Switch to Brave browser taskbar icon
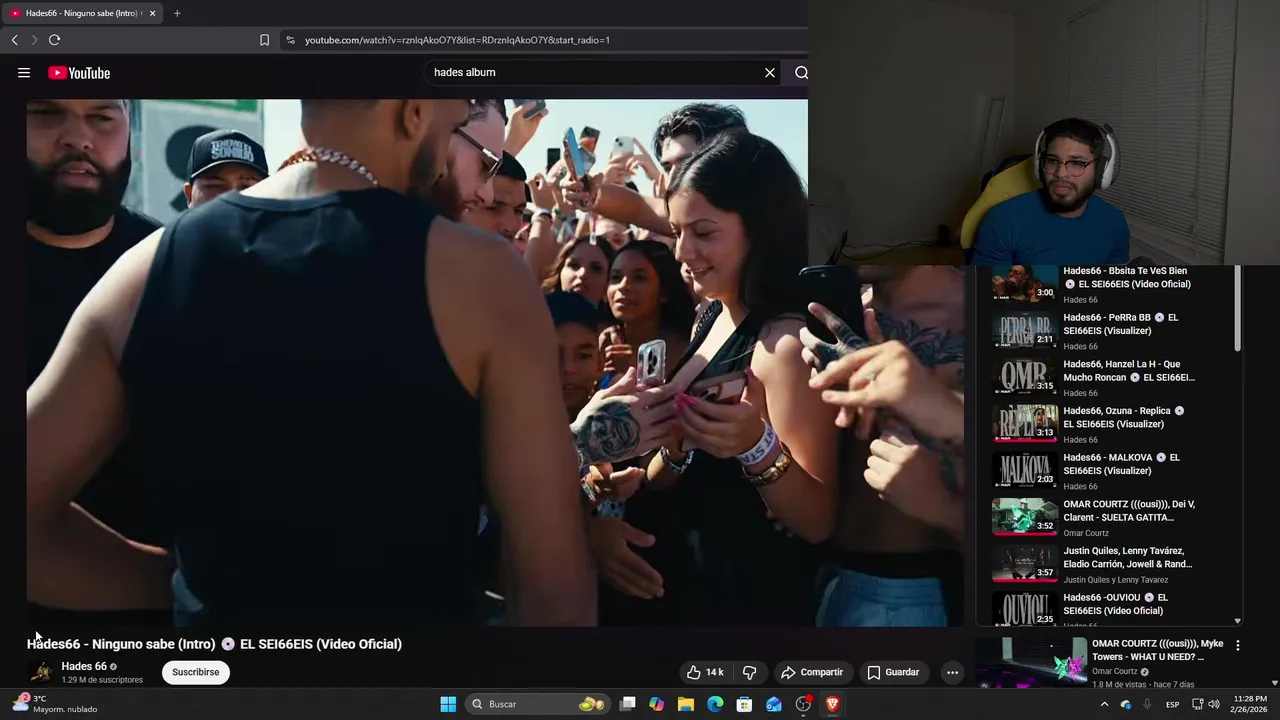Screen dimensions: 1280x720 point(832,704)
